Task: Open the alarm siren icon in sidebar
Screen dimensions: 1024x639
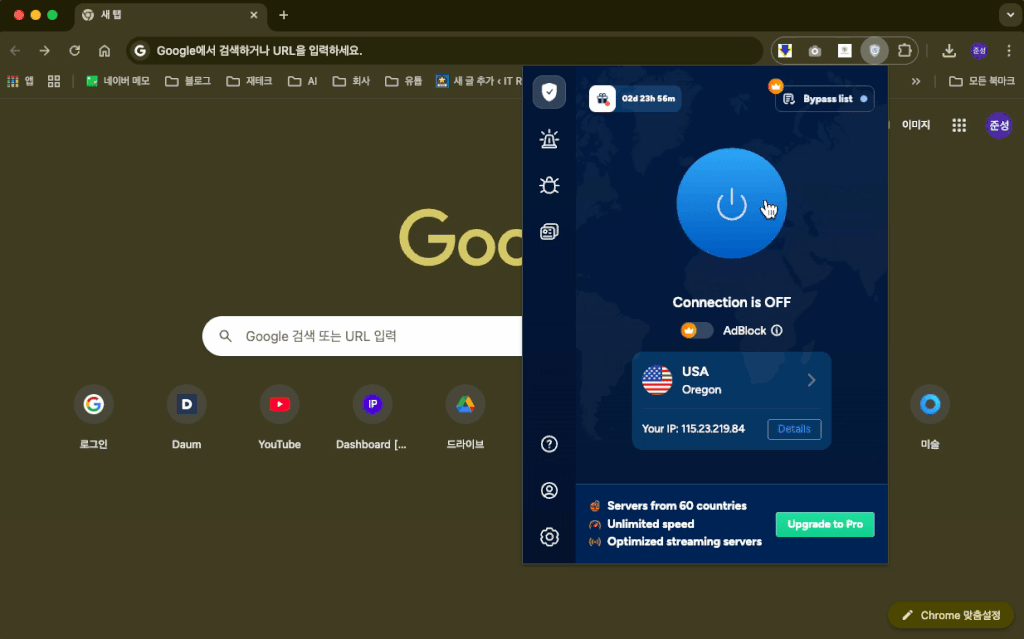Action: point(549,140)
